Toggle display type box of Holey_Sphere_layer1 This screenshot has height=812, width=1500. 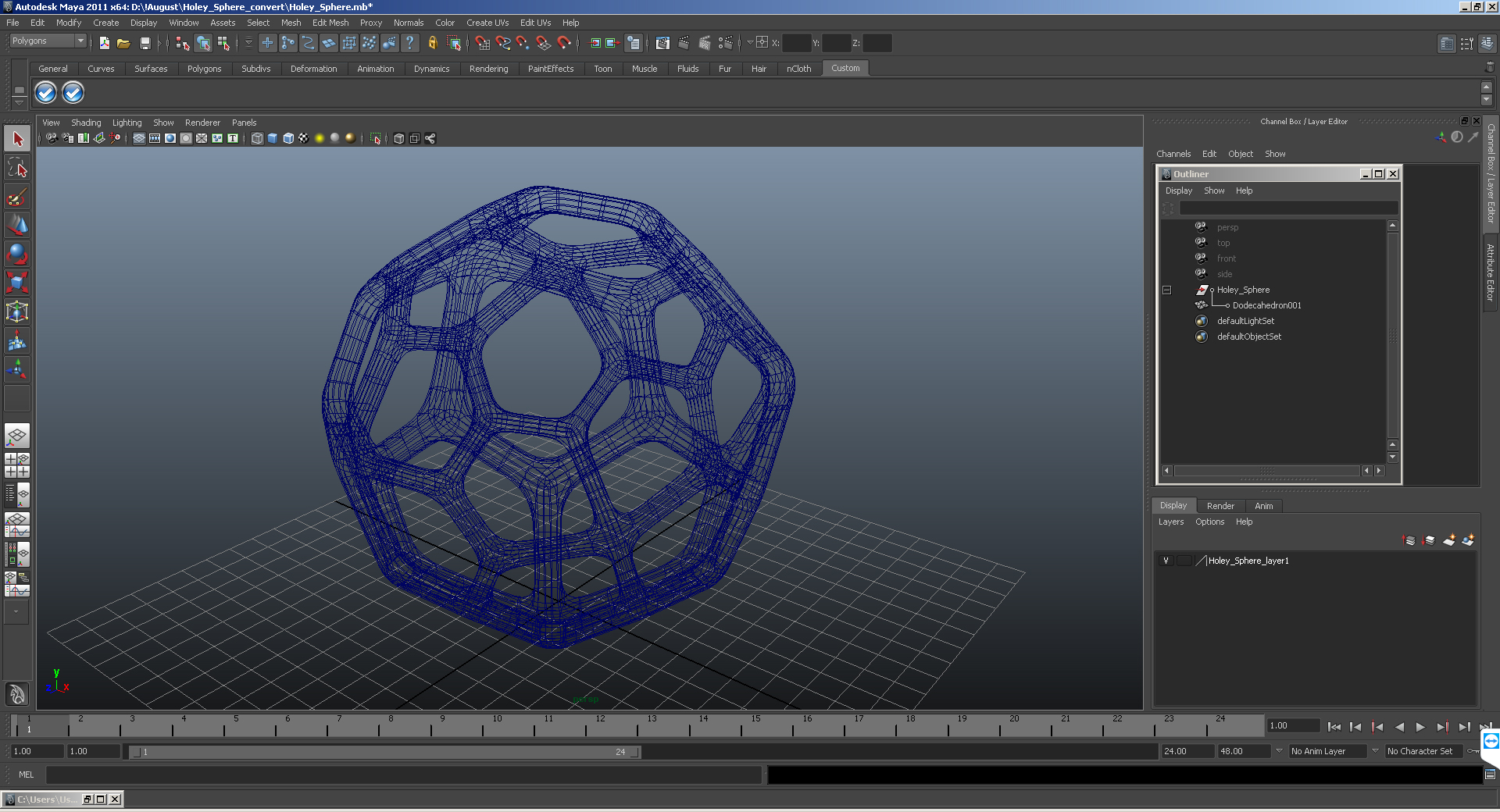1184,561
